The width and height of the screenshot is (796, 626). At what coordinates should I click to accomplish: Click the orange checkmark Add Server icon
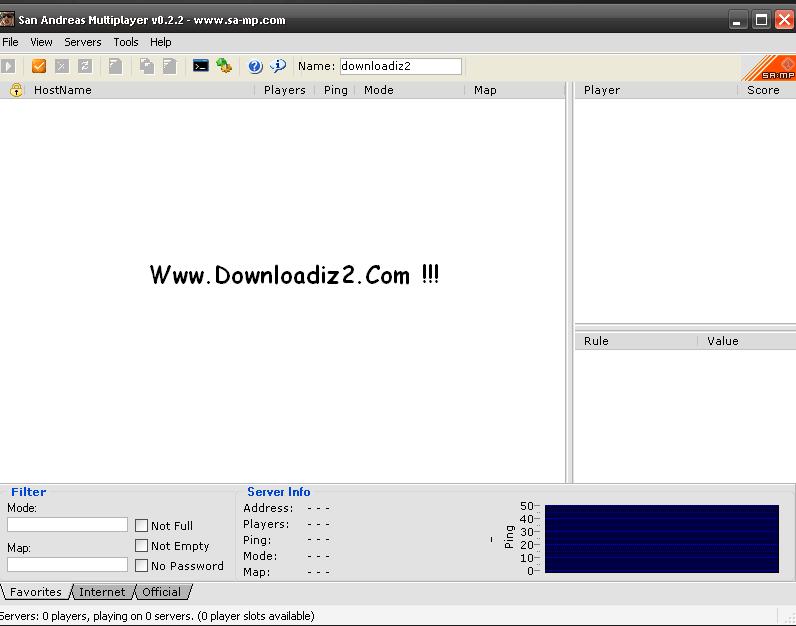point(39,66)
